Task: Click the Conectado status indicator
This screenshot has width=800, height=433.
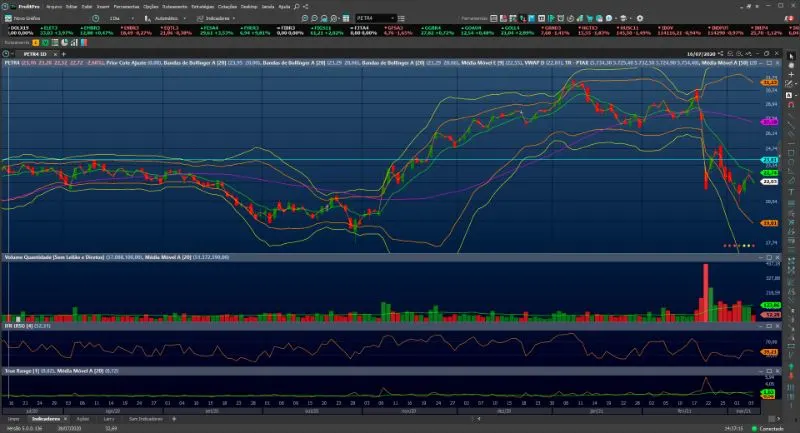Action: (768, 428)
